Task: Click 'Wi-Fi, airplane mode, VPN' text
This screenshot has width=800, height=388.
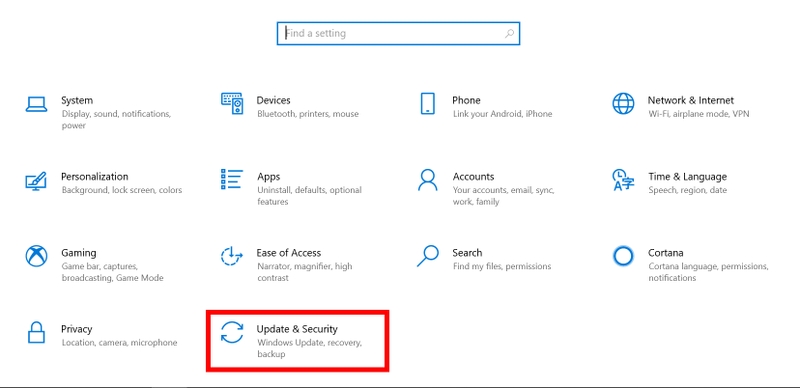Action: click(x=699, y=114)
